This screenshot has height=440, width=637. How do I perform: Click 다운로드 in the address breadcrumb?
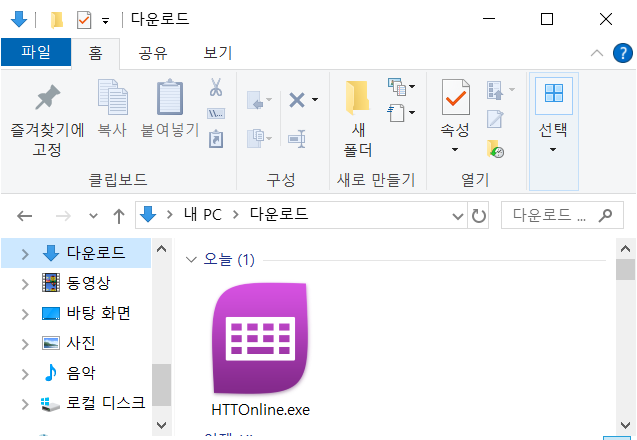(279, 214)
